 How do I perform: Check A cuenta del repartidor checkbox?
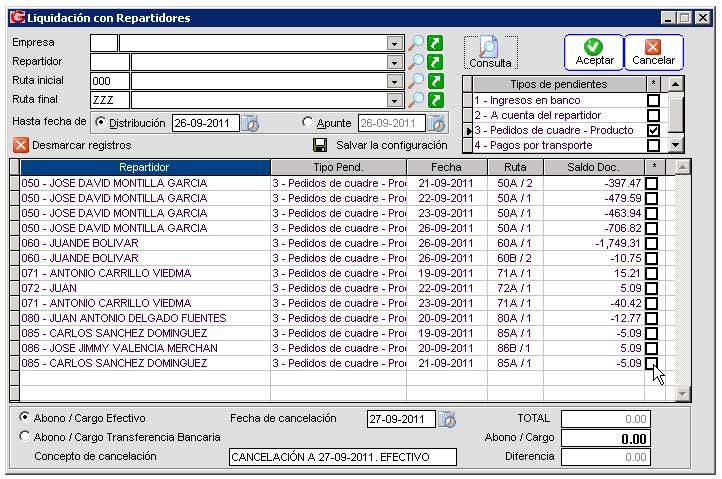point(653,115)
